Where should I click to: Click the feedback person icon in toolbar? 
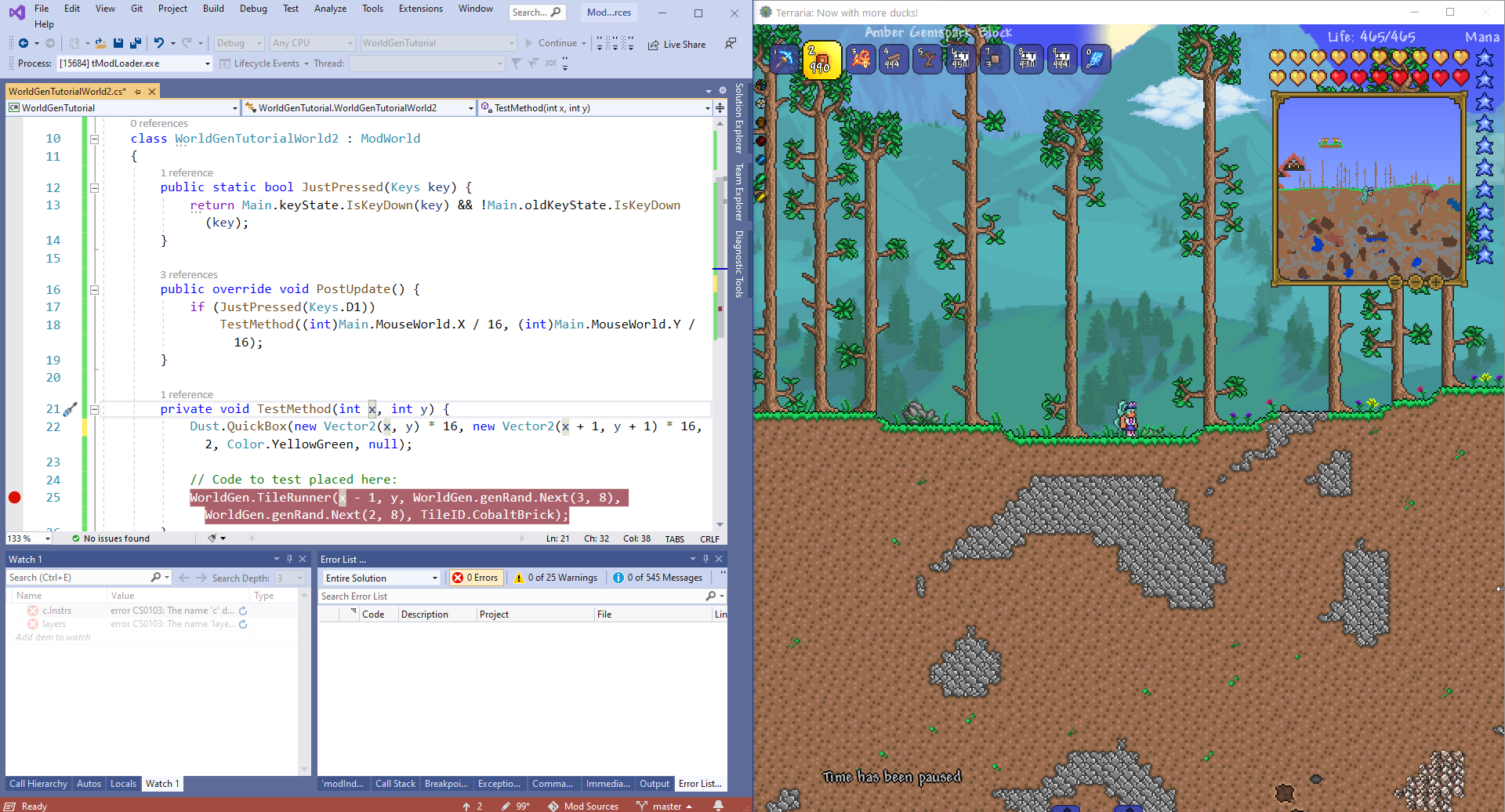[731, 43]
